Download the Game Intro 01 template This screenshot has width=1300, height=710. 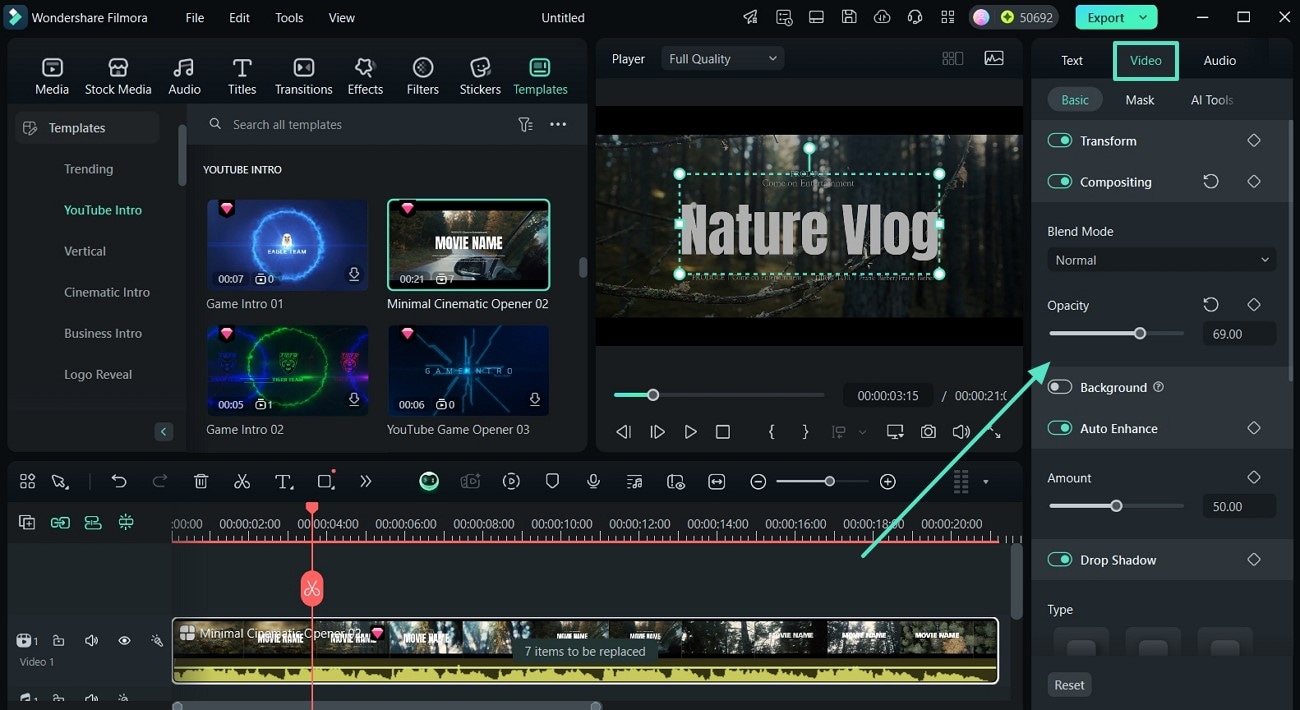tap(354, 274)
